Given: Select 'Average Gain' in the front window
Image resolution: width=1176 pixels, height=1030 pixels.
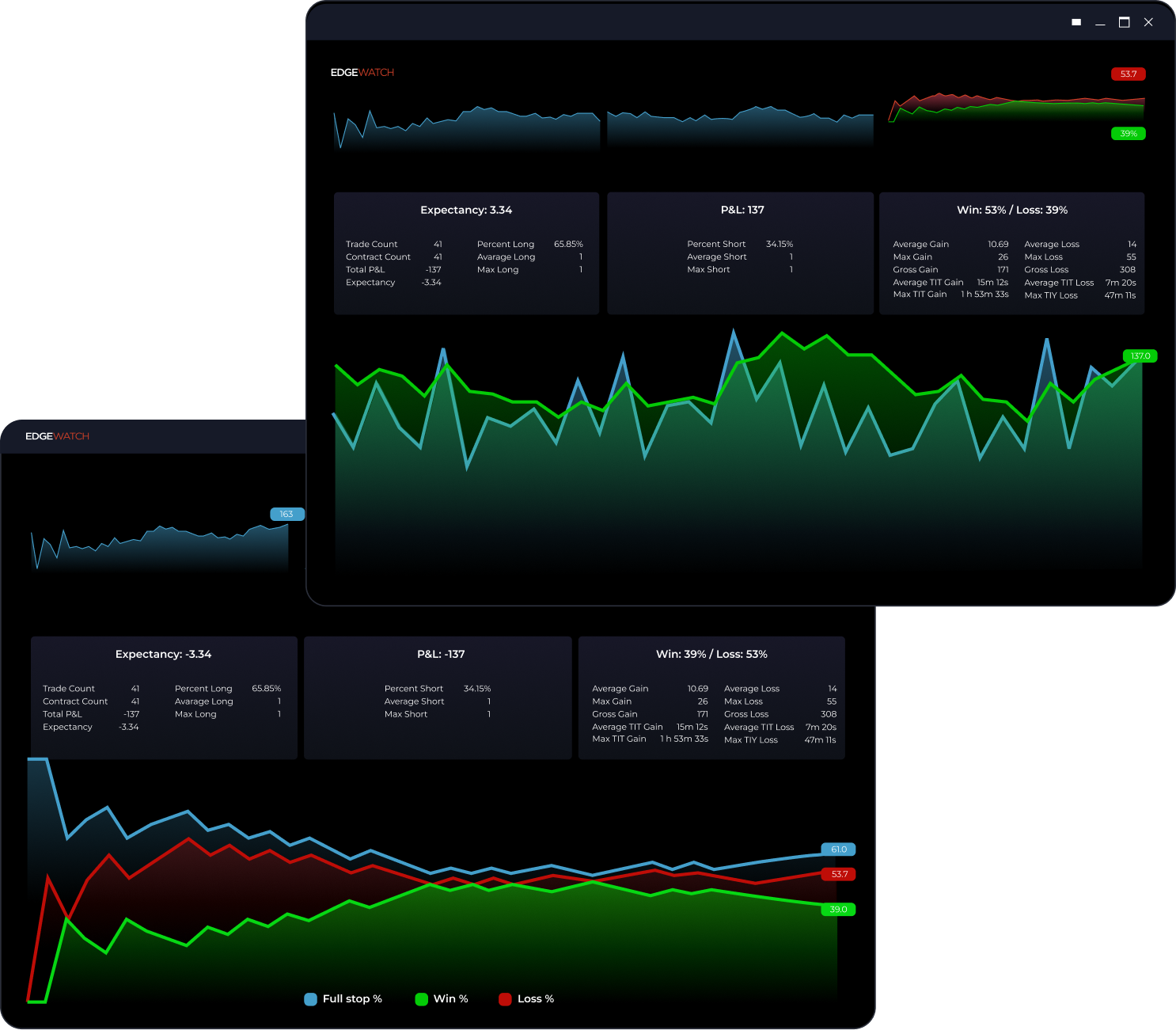Looking at the screenshot, I should tap(920, 245).
